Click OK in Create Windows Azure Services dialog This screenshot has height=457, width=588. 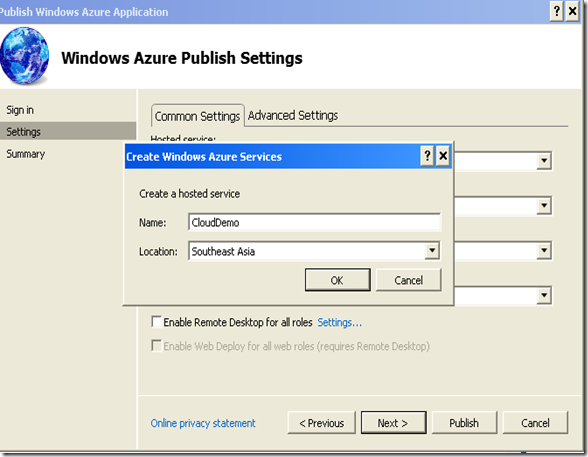pyautogui.click(x=338, y=280)
